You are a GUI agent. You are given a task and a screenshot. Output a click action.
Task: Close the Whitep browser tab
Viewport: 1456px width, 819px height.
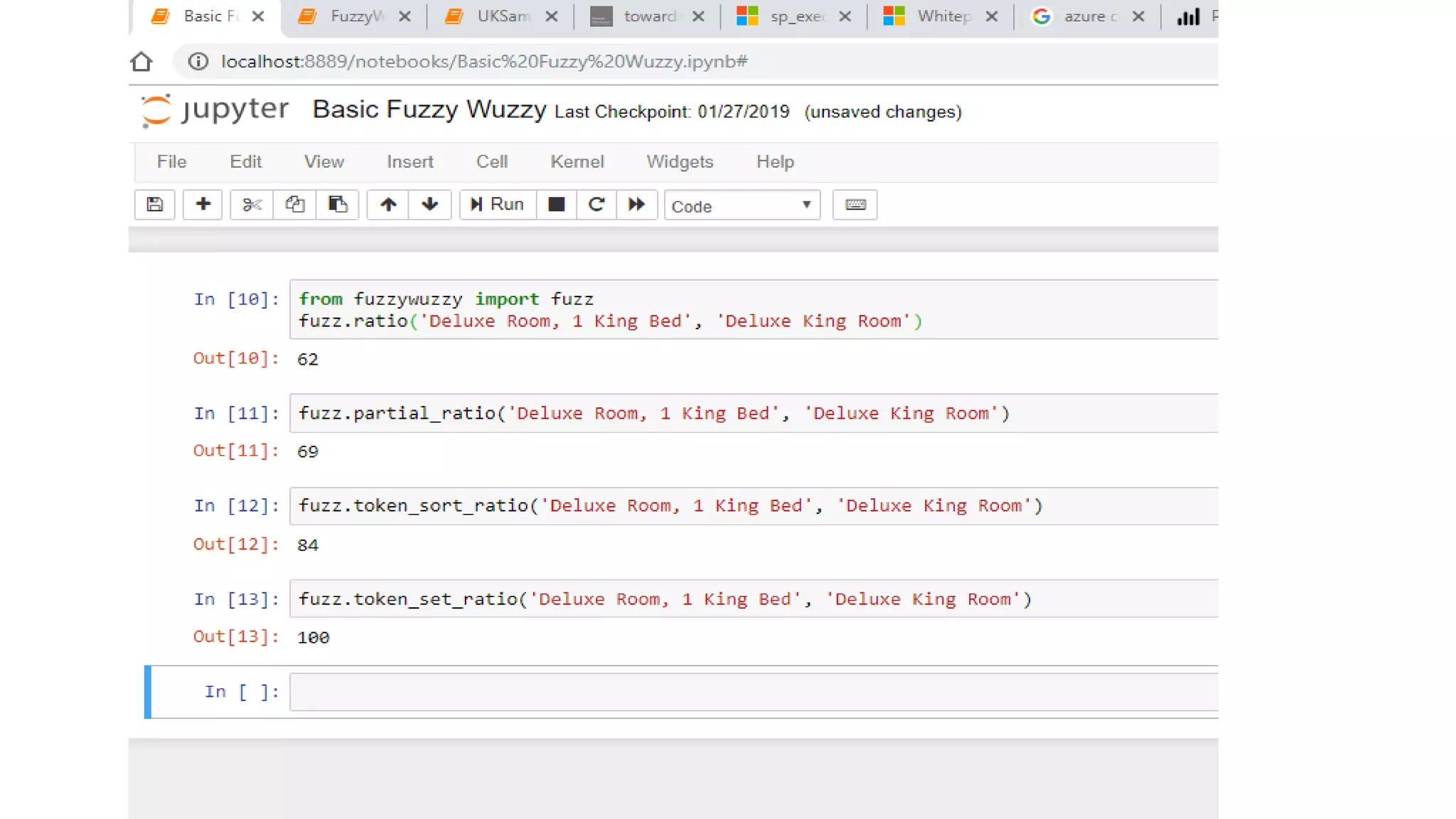(992, 16)
